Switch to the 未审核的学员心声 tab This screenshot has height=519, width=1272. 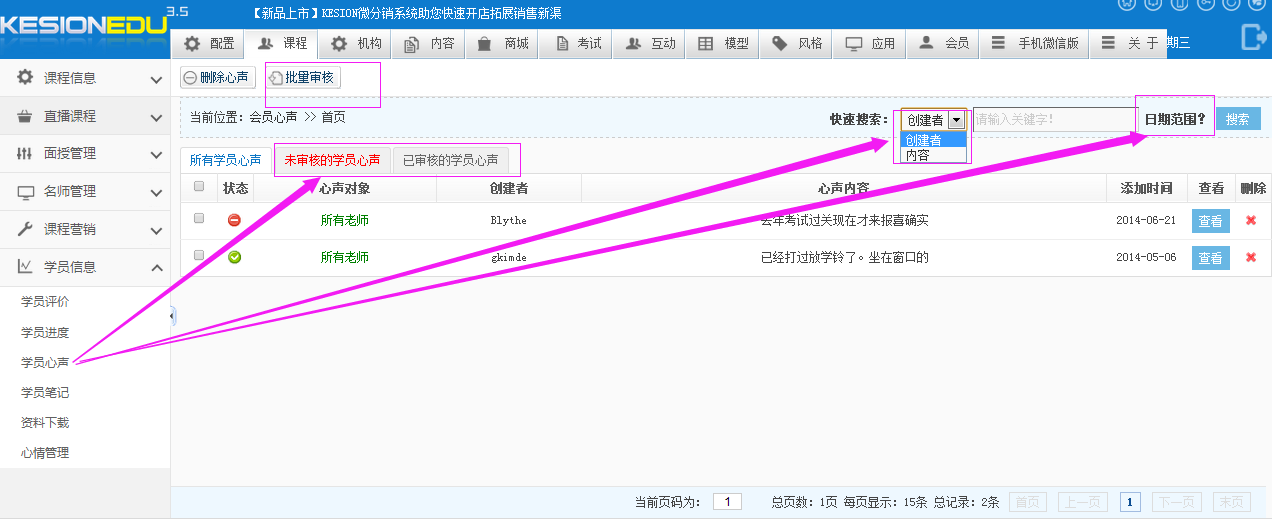(x=332, y=160)
